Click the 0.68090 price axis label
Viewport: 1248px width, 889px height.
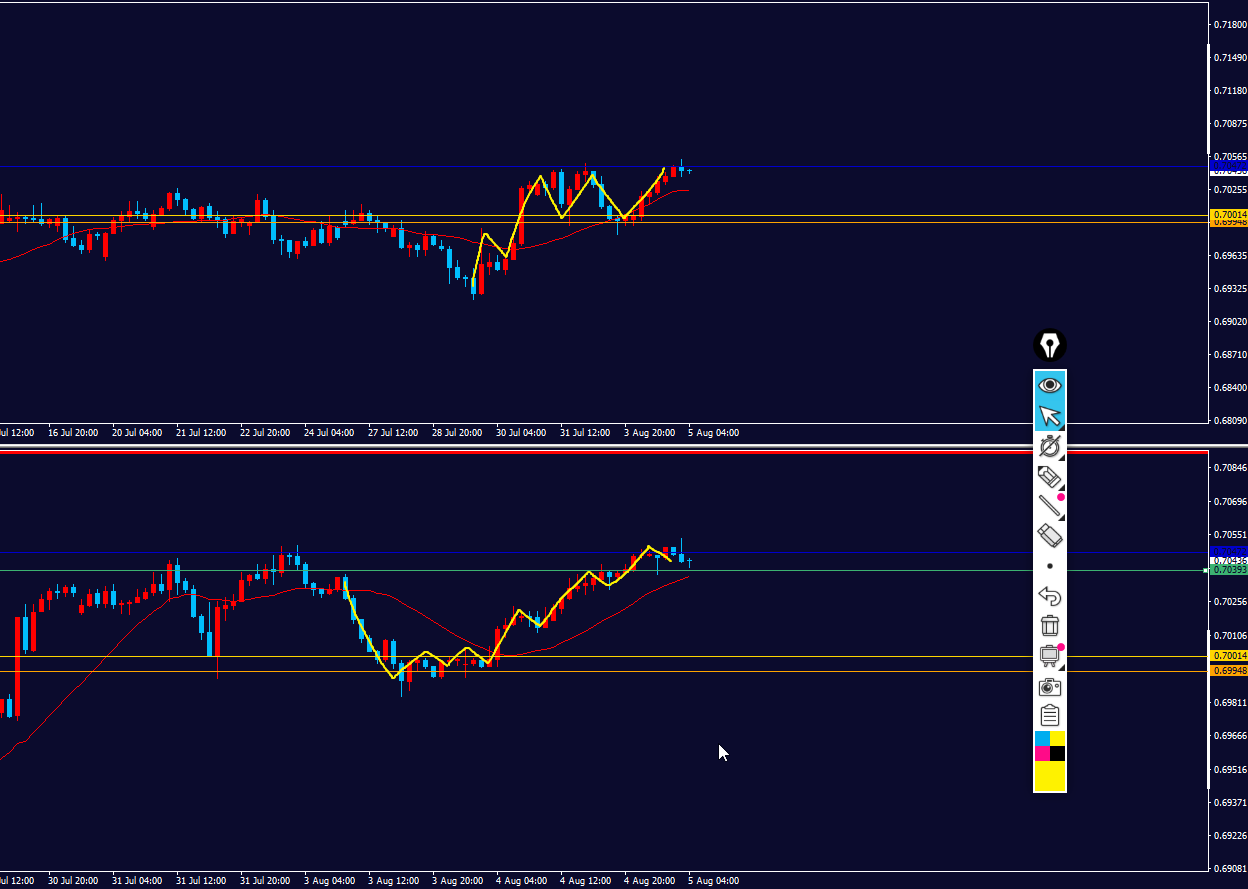[x=1230, y=421]
